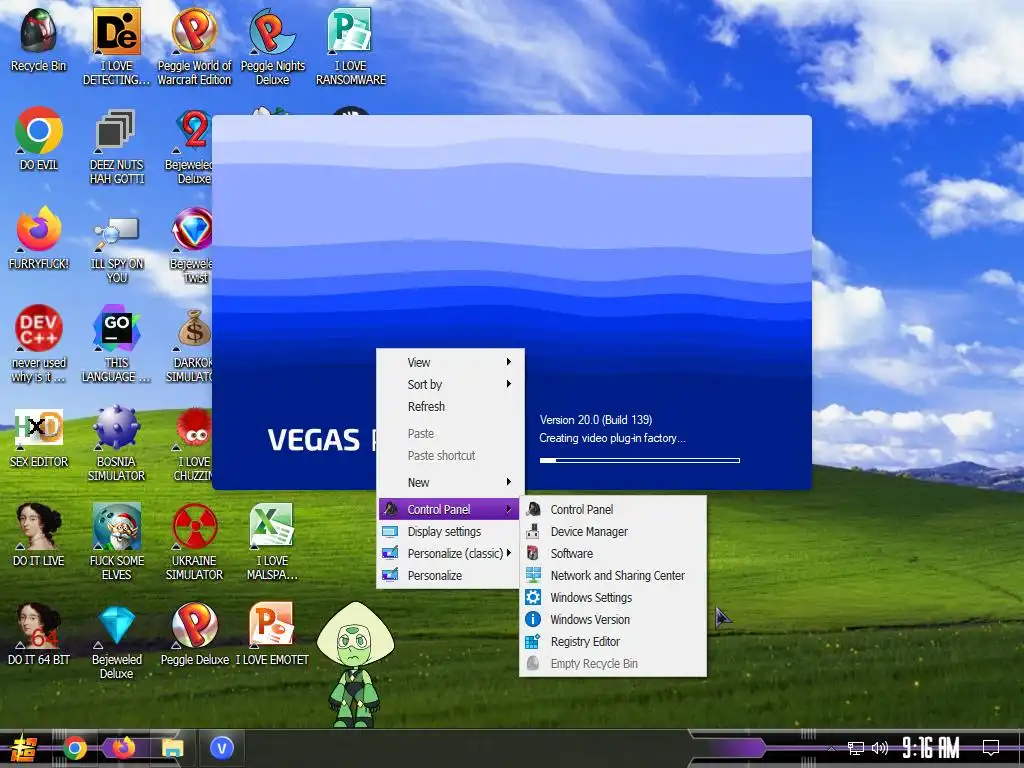Viewport: 1024px width, 768px height.
Task: Click the green Peridot desktop character
Action: click(x=355, y=663)
